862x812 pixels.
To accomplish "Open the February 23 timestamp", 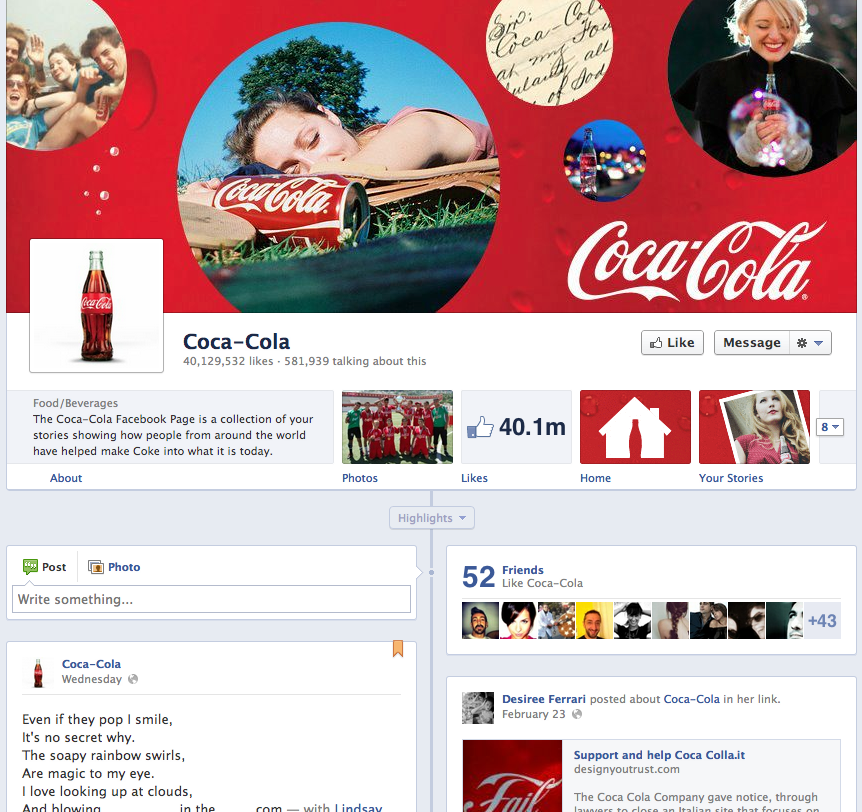I will tap(533, 714).
